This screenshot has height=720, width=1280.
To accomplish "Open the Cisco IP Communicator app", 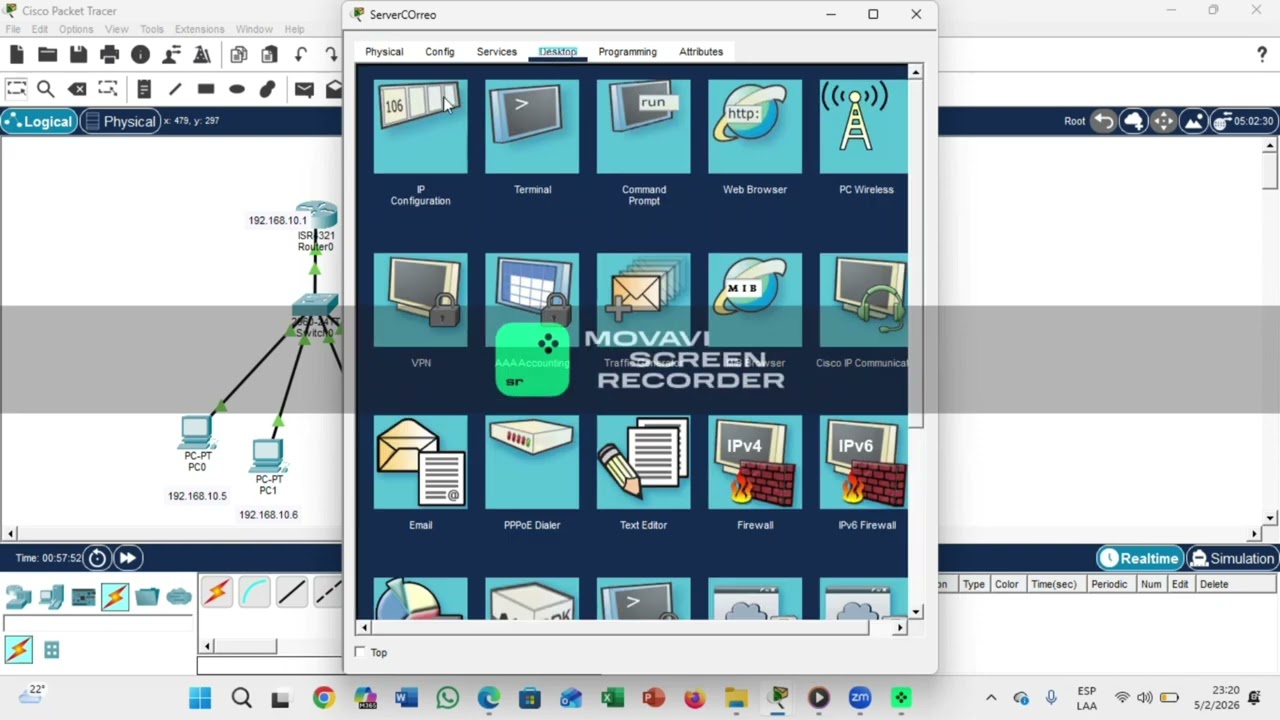I will pyautogui.click(x=864, y=301).
